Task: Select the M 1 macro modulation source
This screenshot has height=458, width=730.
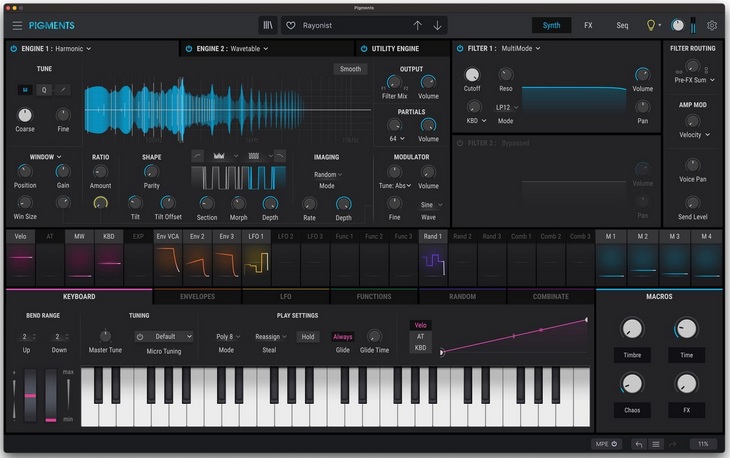Action: [x=611, y=257]
